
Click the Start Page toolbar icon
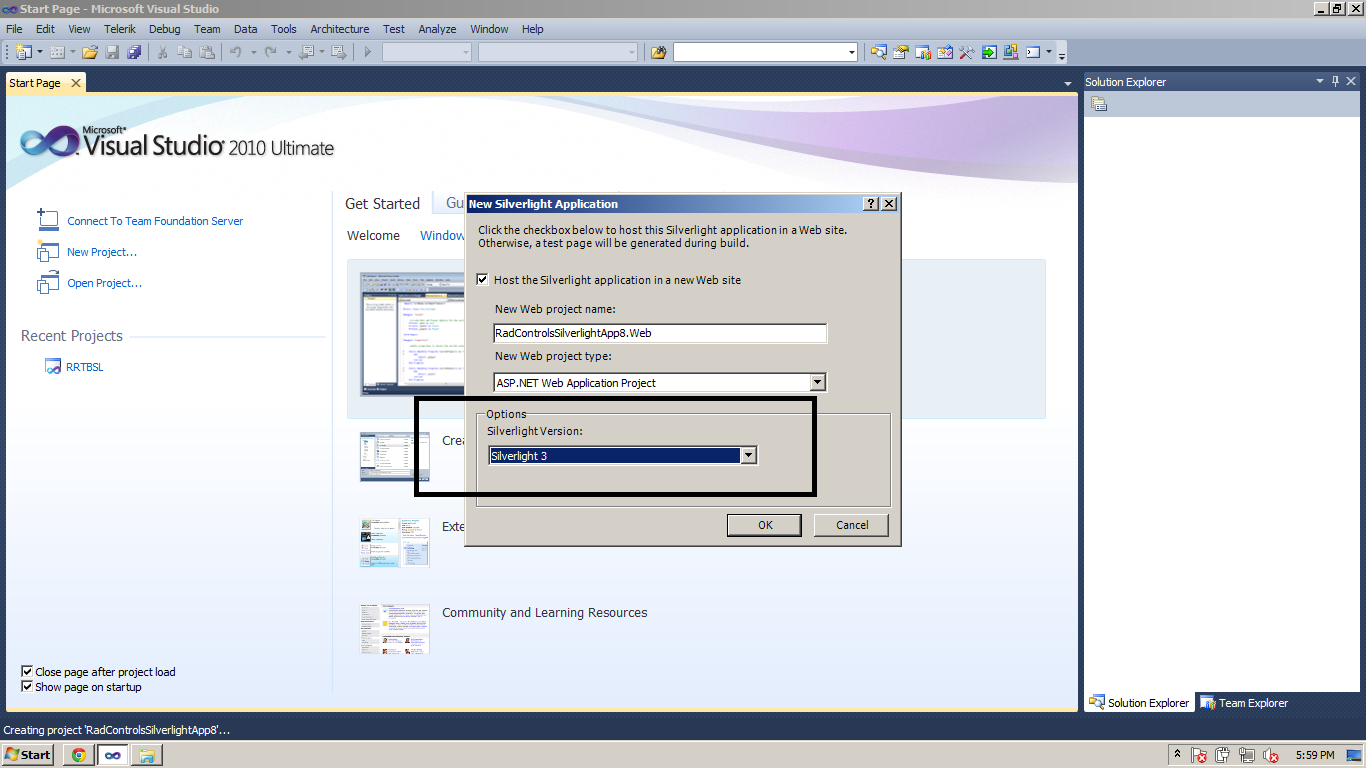[1011, 52]
